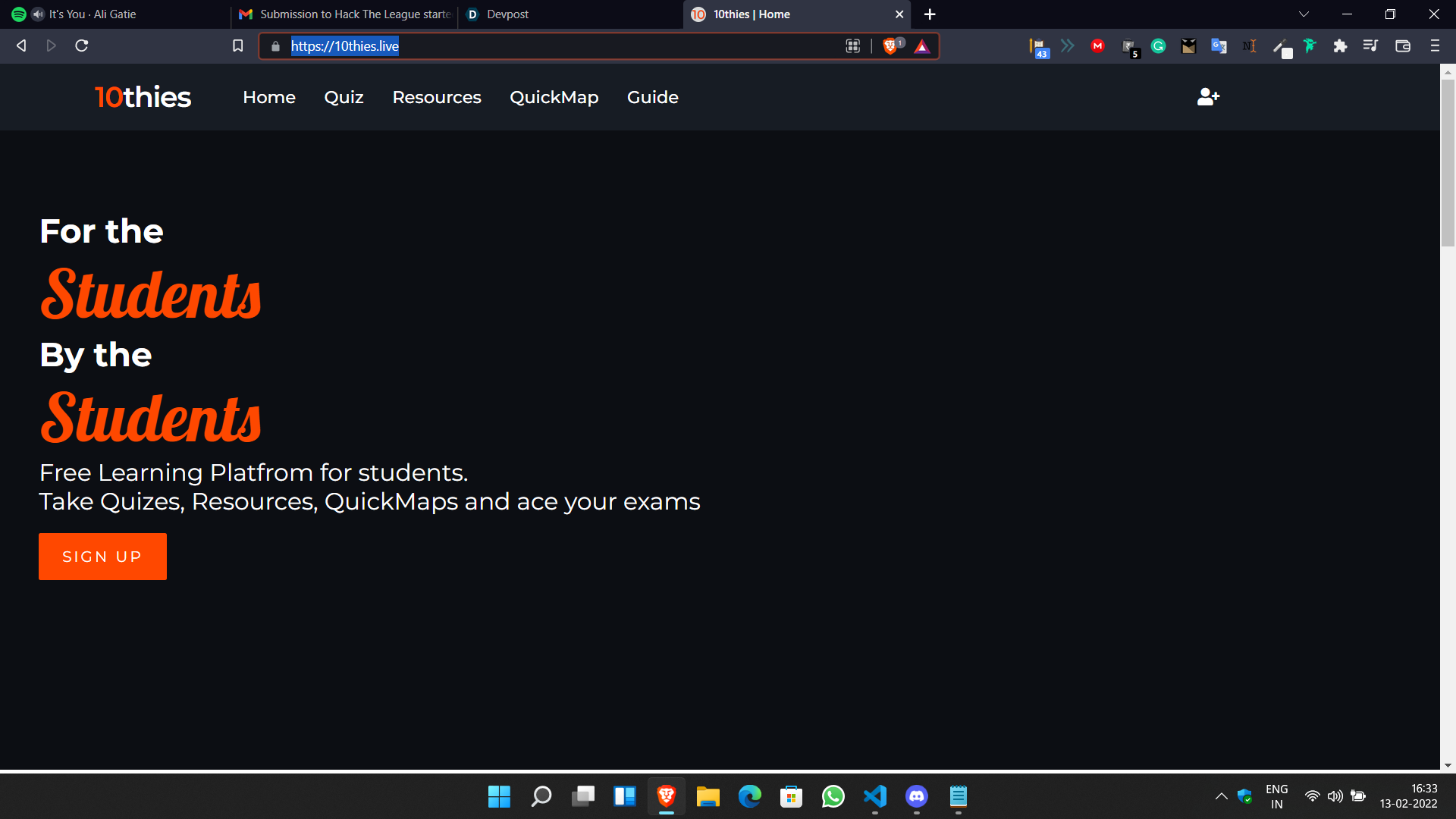
Task: Open Discord from the taskbar
Action: (916, 796)
